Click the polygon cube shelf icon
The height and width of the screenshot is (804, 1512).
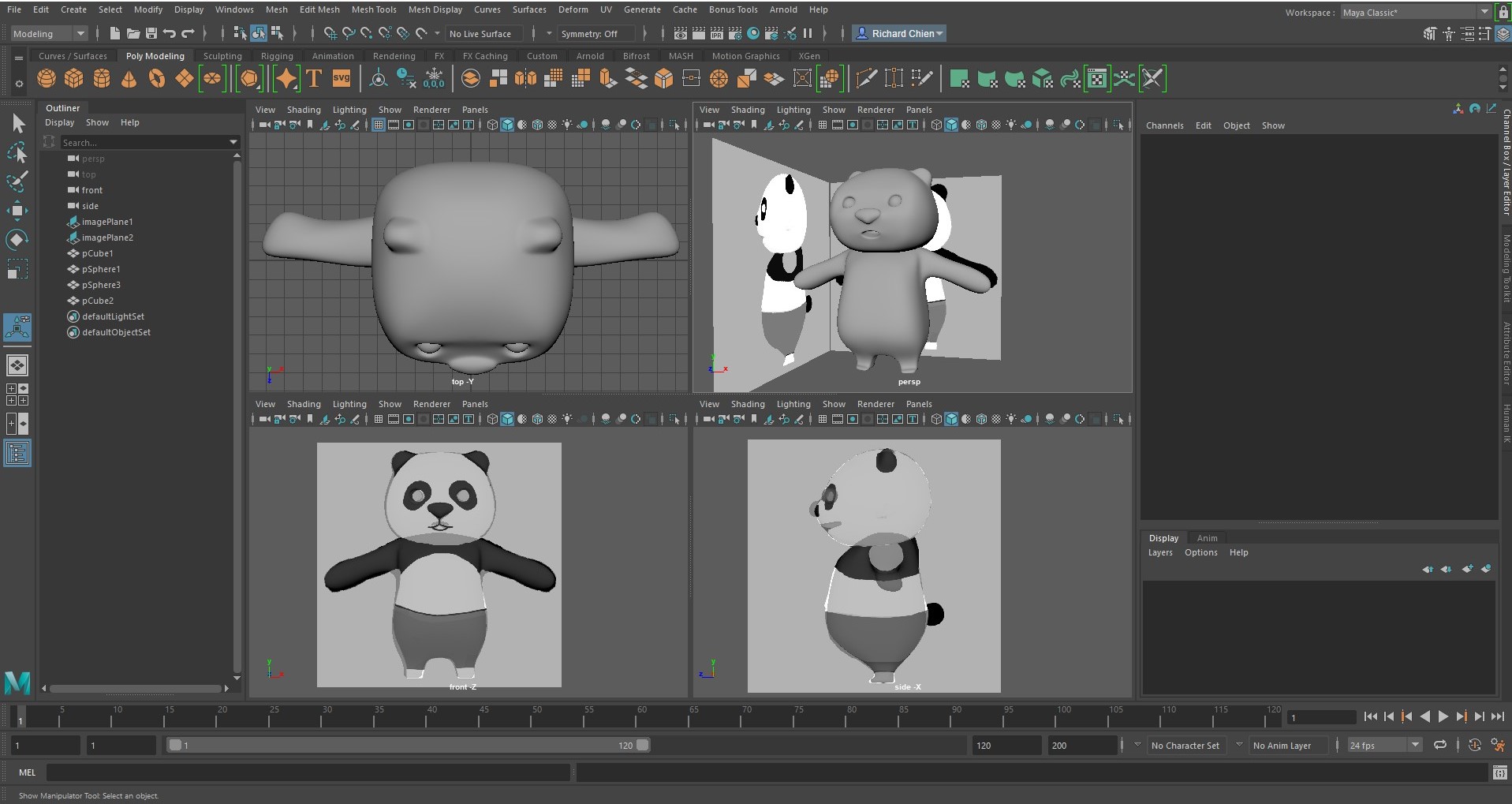pos(74,79)
